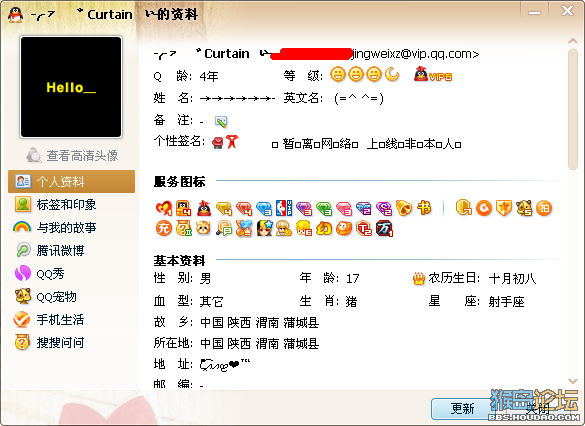Viewport: 585px width, 426px height.
Task: Click the question mark medal icon
Action: tap(184, 228)
